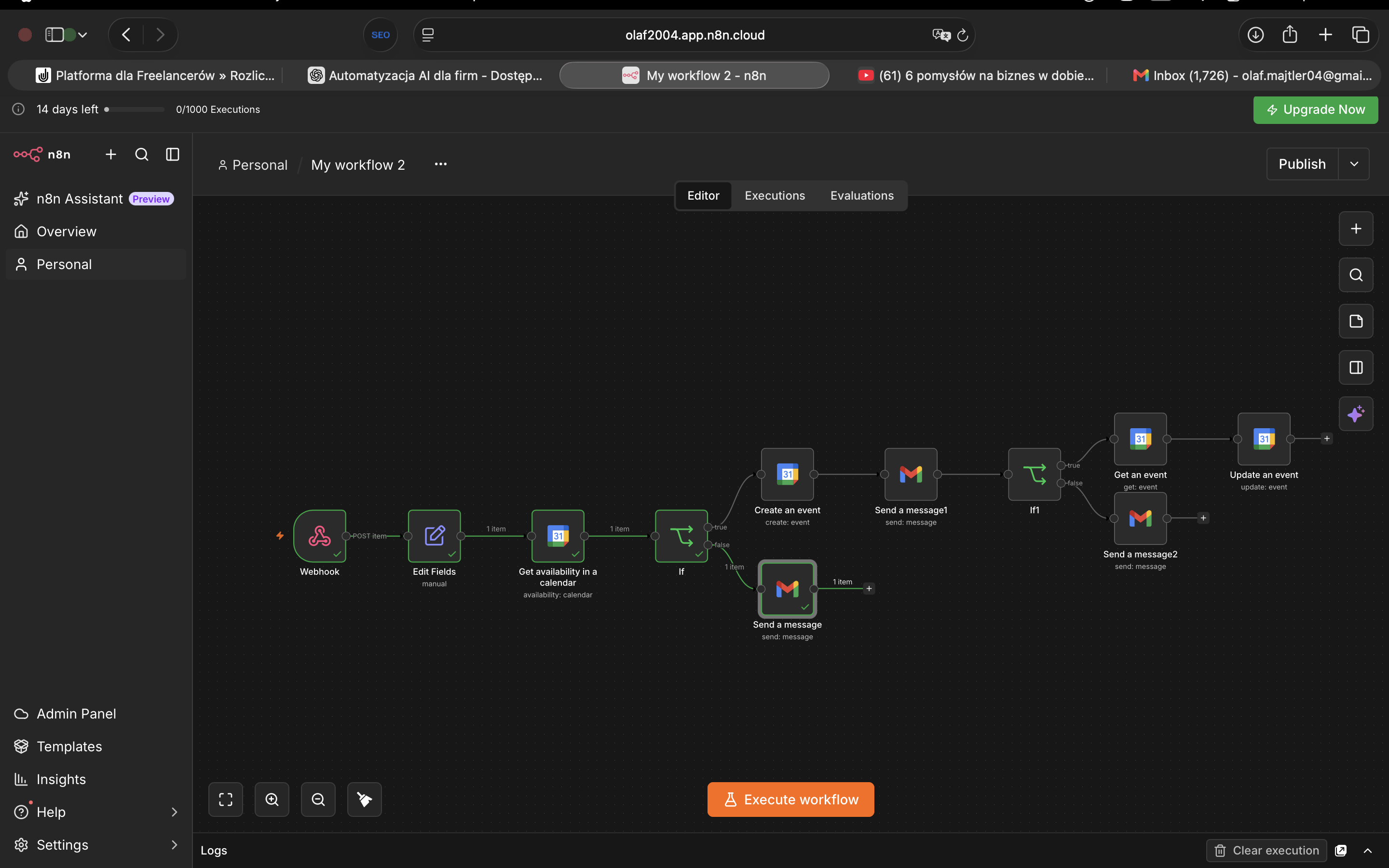Toggle the n8n sidebar collapse icon
The width and height of the screenshot is (1389, 868).
coord(172,154)
